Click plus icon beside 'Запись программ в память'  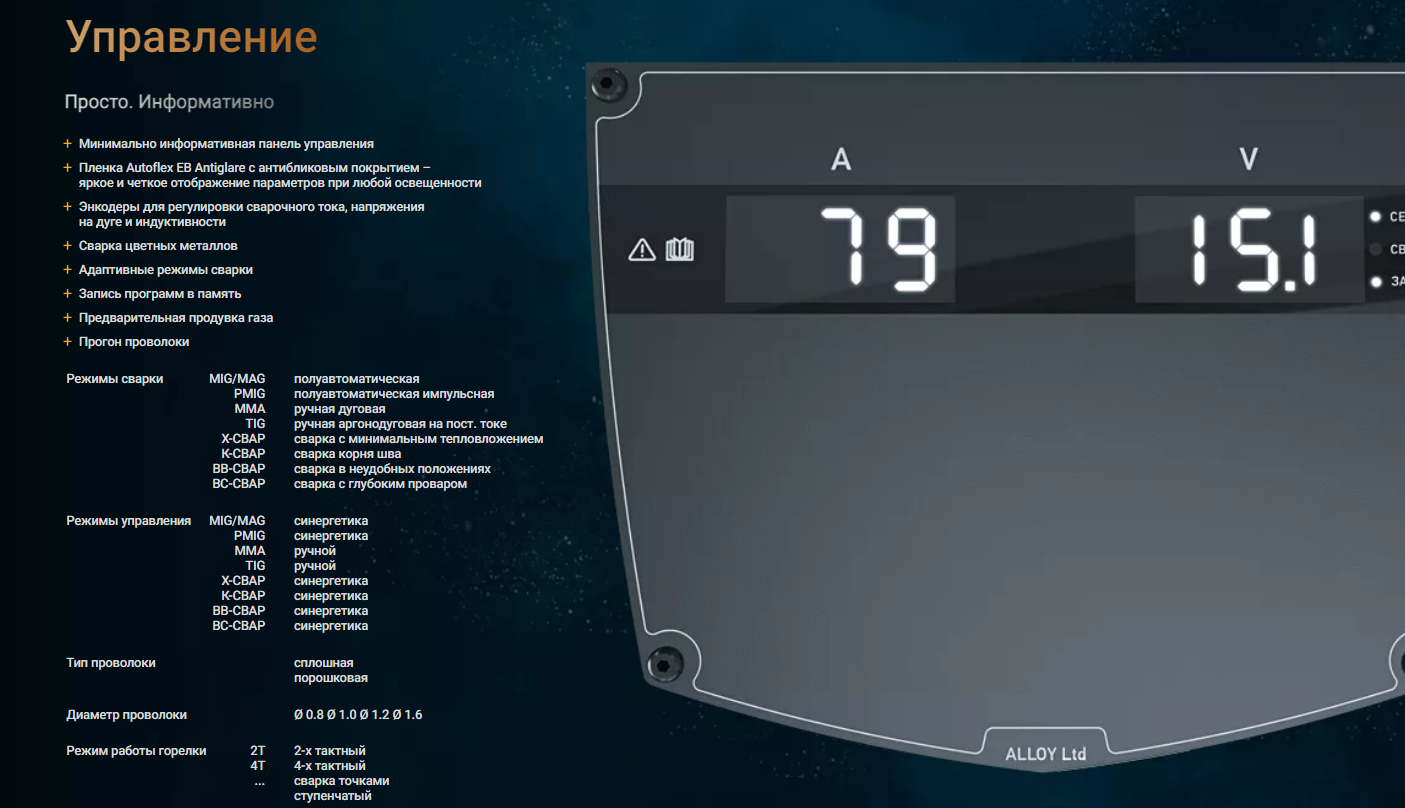(68, 294)
